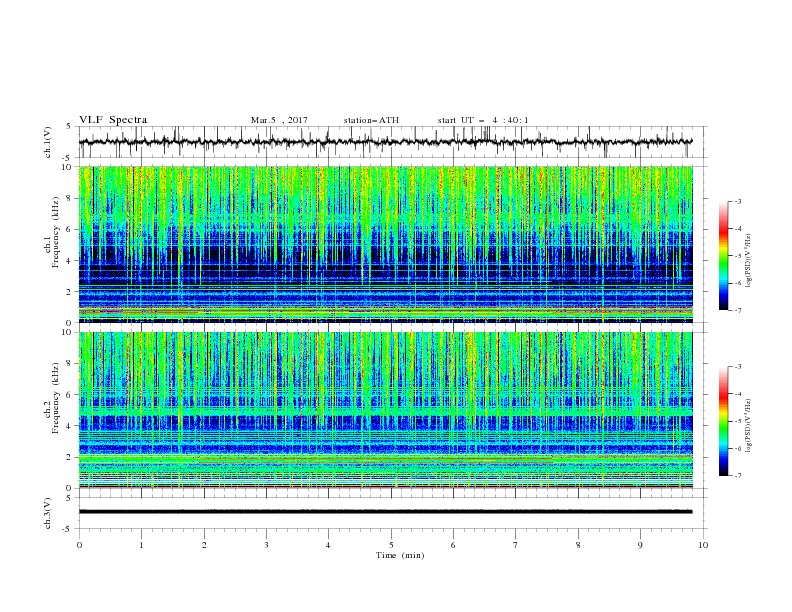Click the 'station=ATH' header label

(371, 120)
